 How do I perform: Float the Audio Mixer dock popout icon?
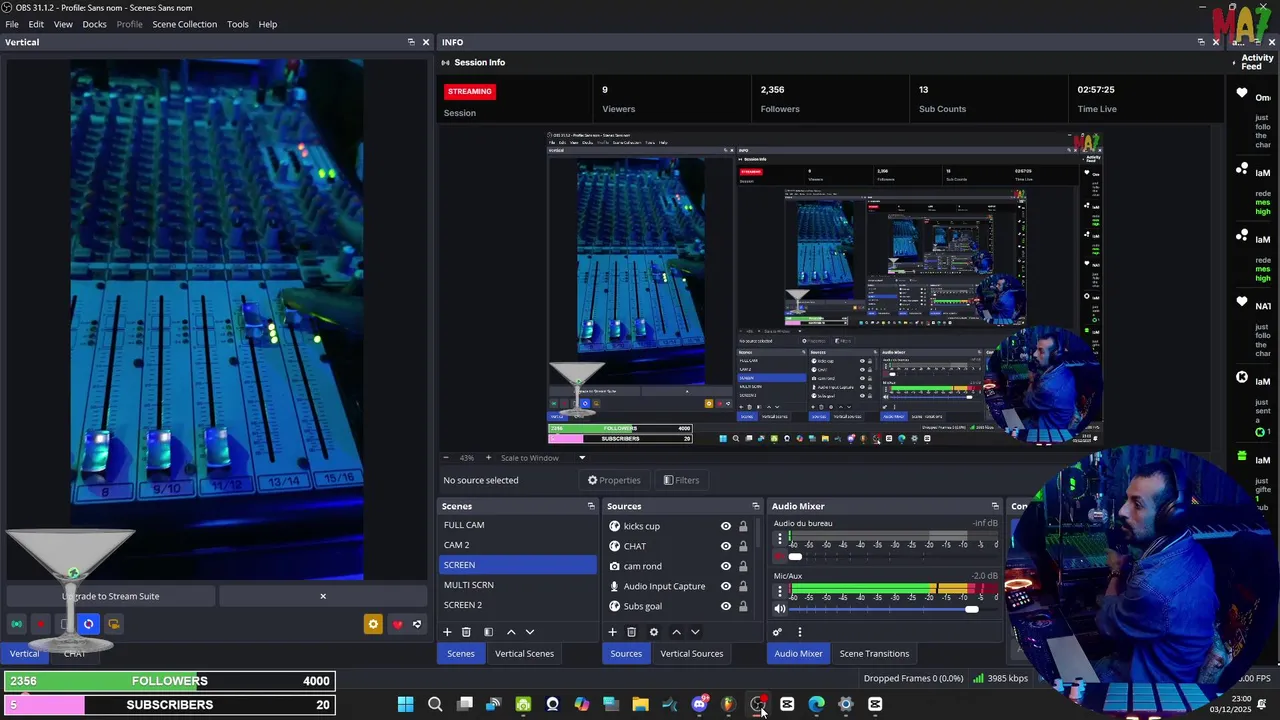[x=995, y=506]
